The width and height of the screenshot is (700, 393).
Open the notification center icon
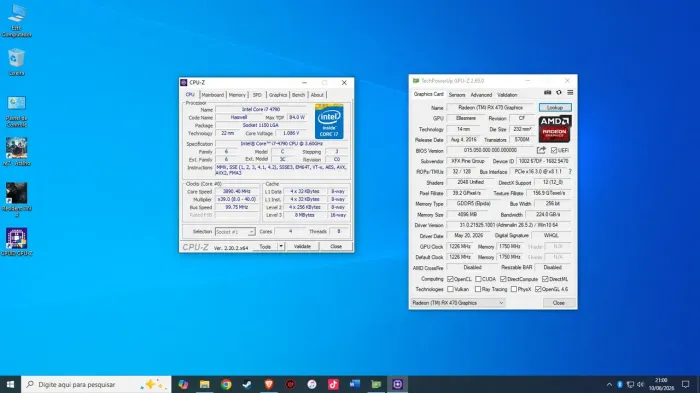click(x=686, y=384)
